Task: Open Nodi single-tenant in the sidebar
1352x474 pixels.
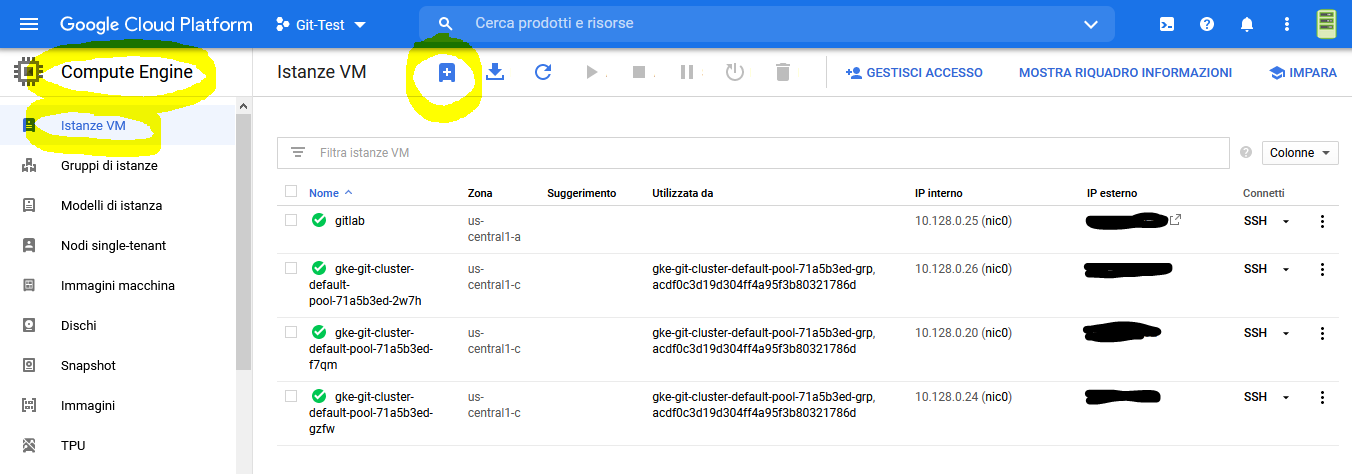Action: pos(118,245)
